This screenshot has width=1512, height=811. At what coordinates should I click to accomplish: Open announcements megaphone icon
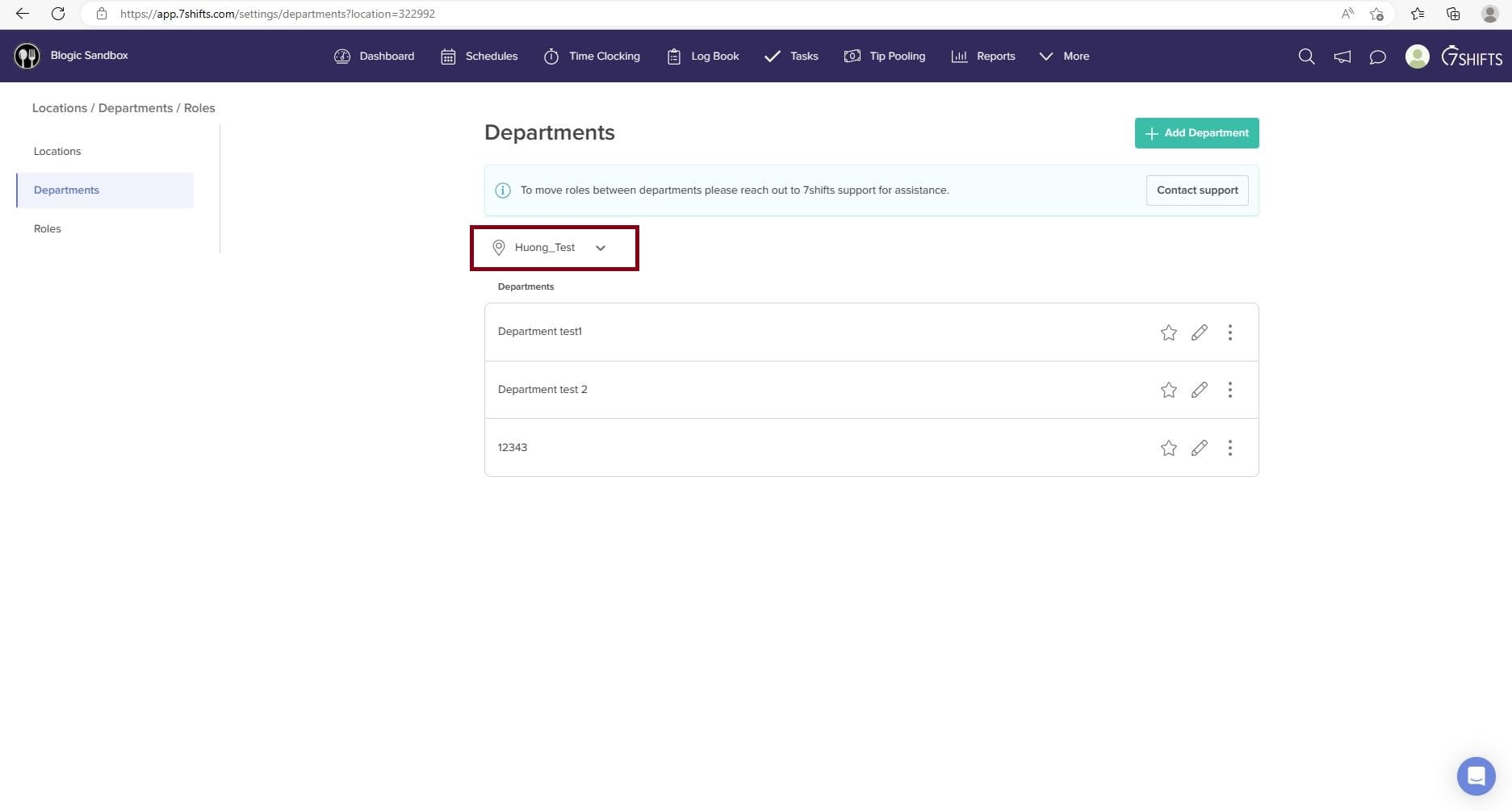tap(1342, 56)
